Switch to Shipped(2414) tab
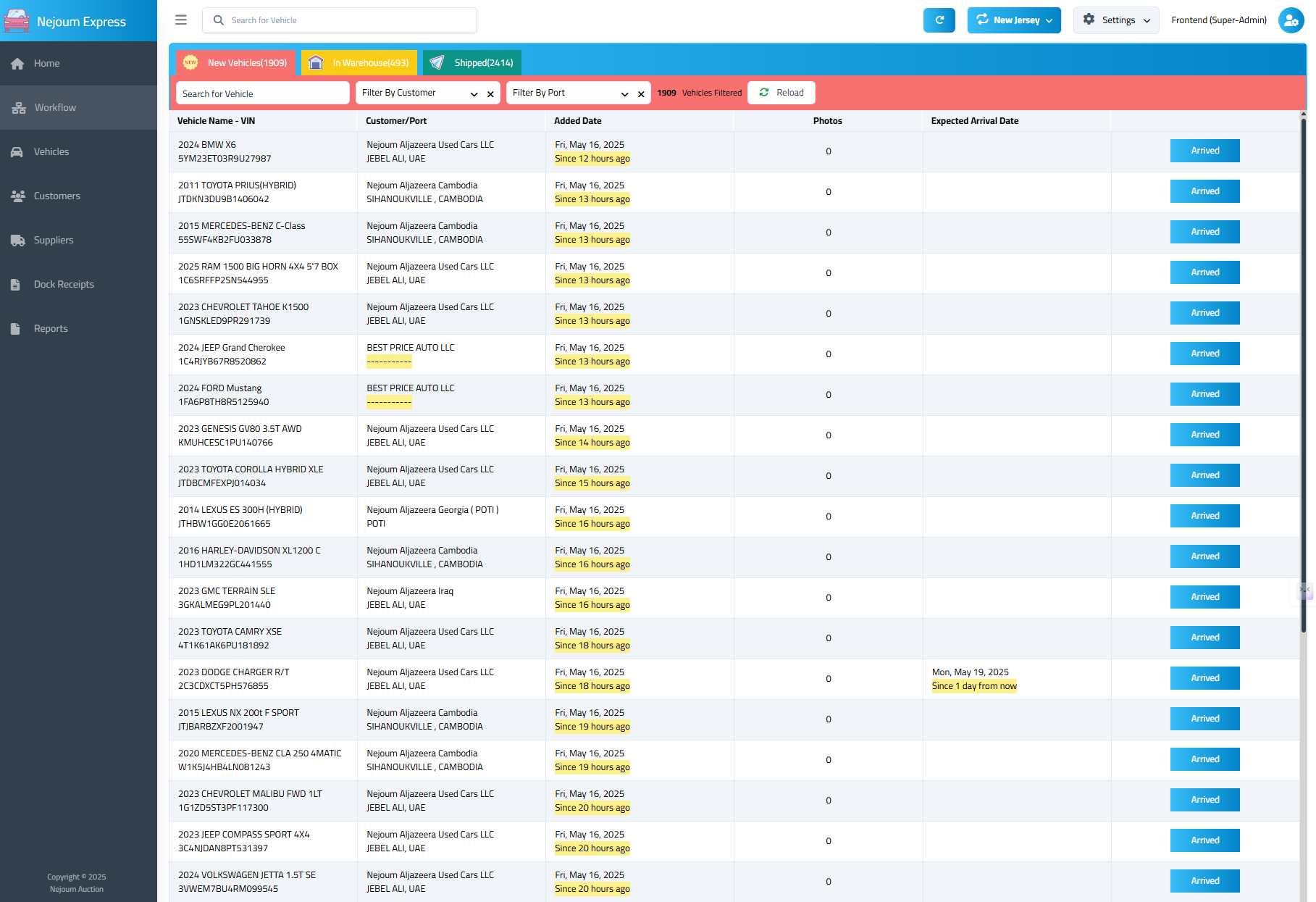 (x=472, y=63)
